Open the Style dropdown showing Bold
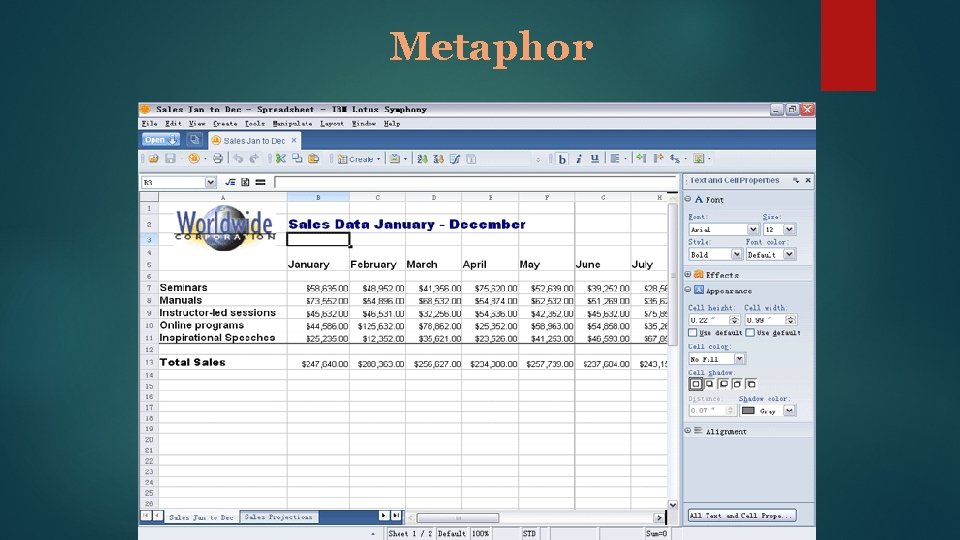The image size is (960, 540). (737, 254)
